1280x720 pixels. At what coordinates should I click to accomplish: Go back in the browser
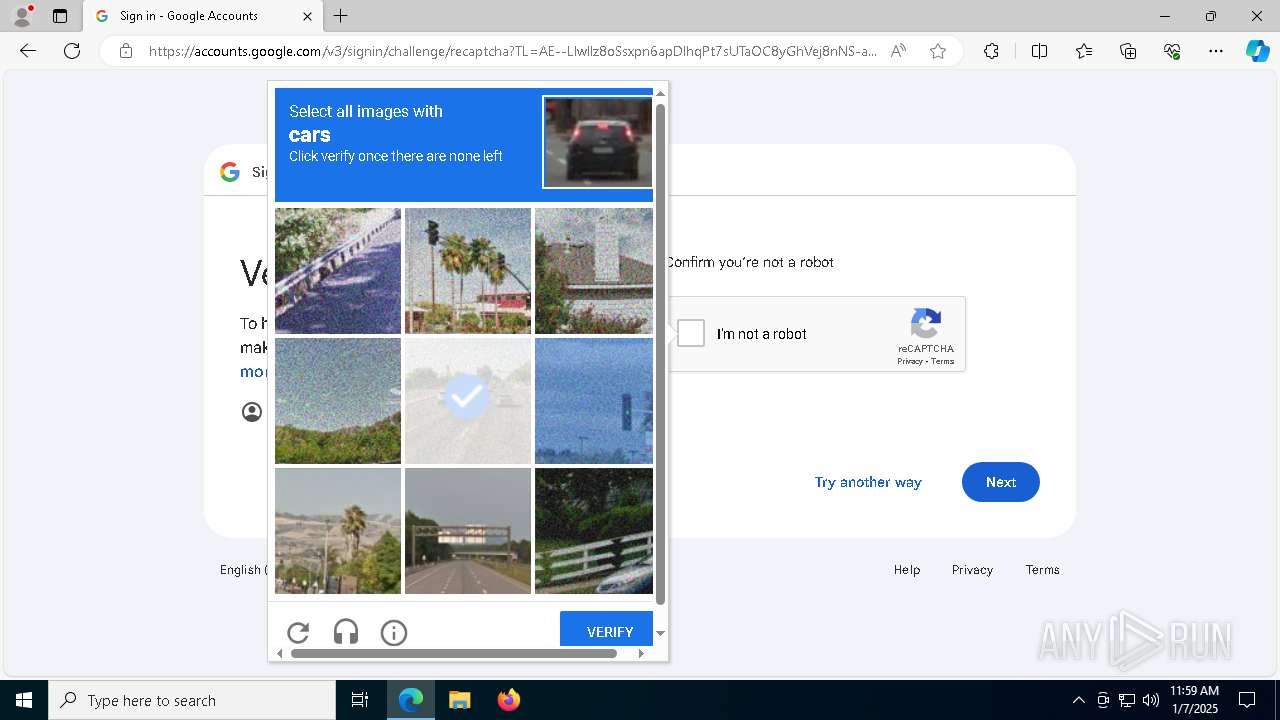28,51
